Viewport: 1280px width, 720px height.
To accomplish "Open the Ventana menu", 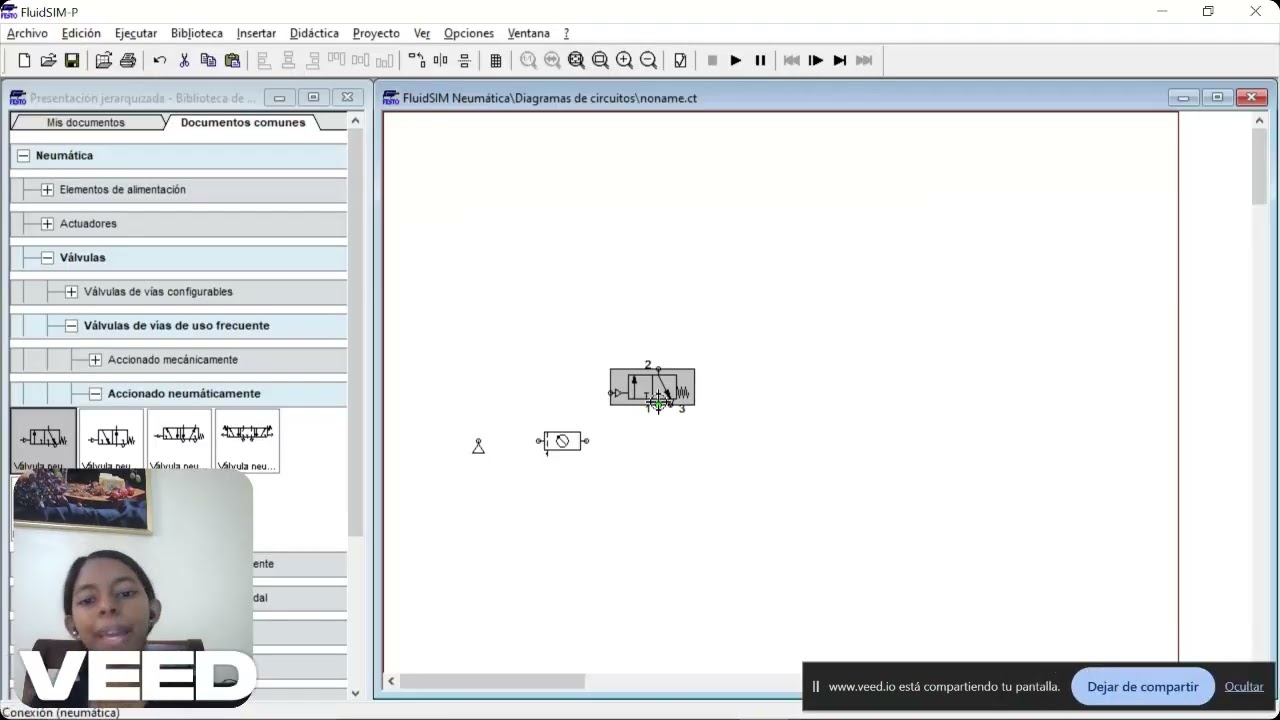I will [529, 33].
